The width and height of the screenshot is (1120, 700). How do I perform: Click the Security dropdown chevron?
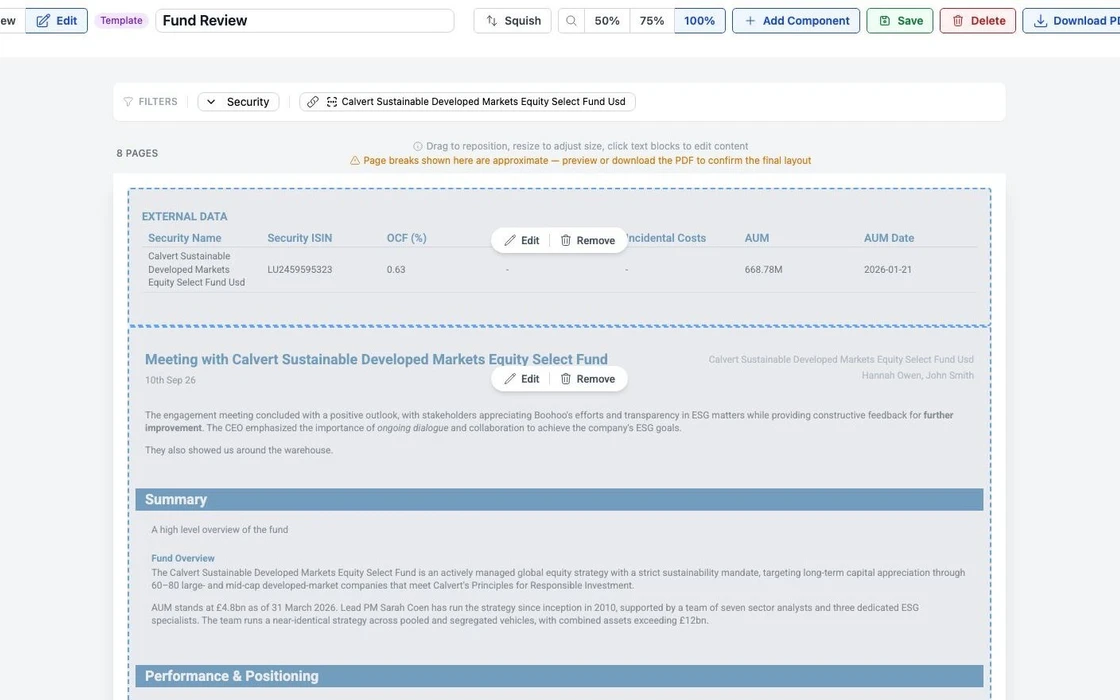[211, 101]
